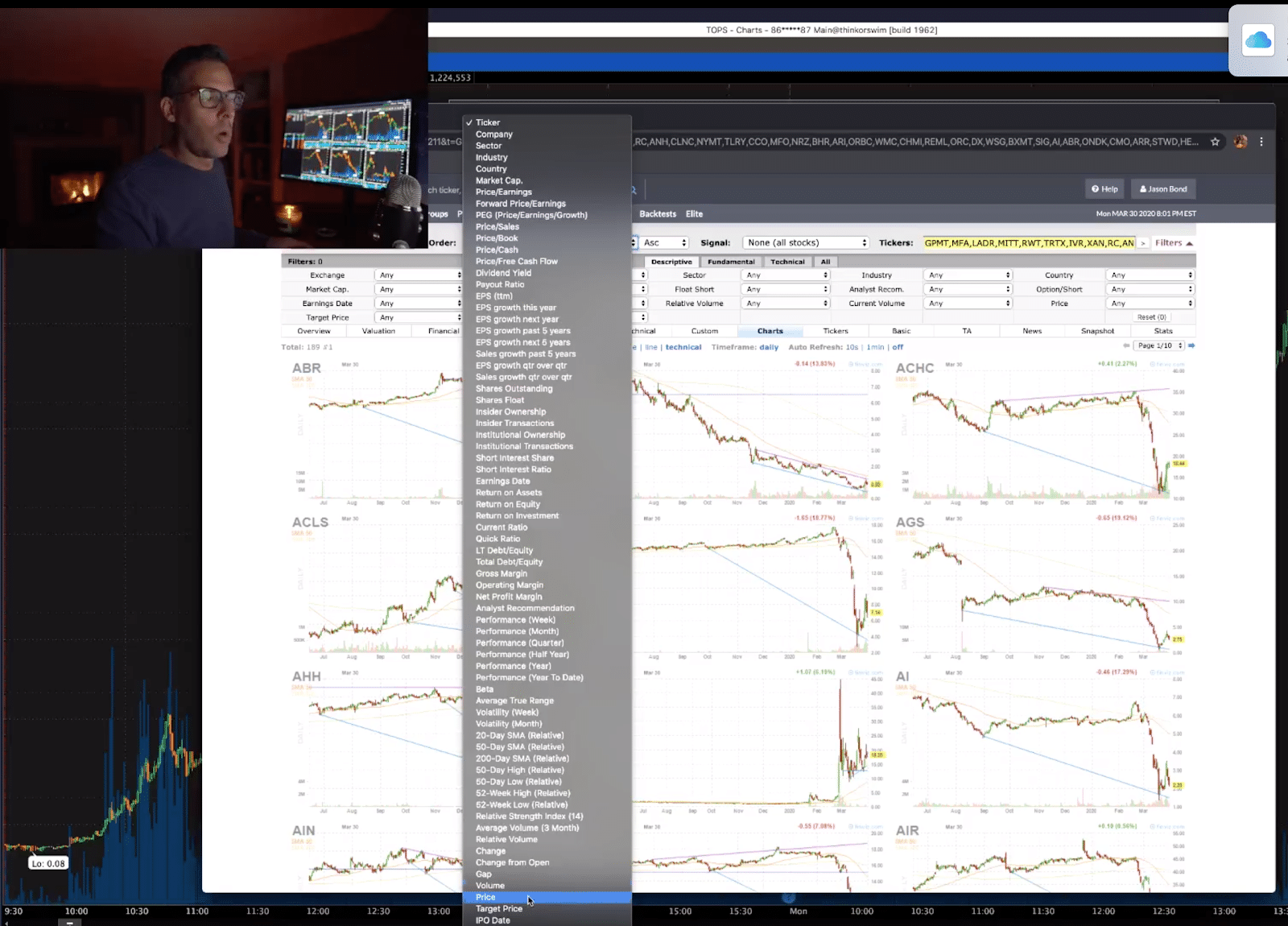
Task: Open the Current Volume filter dropdown
Action: click(968, 304)
